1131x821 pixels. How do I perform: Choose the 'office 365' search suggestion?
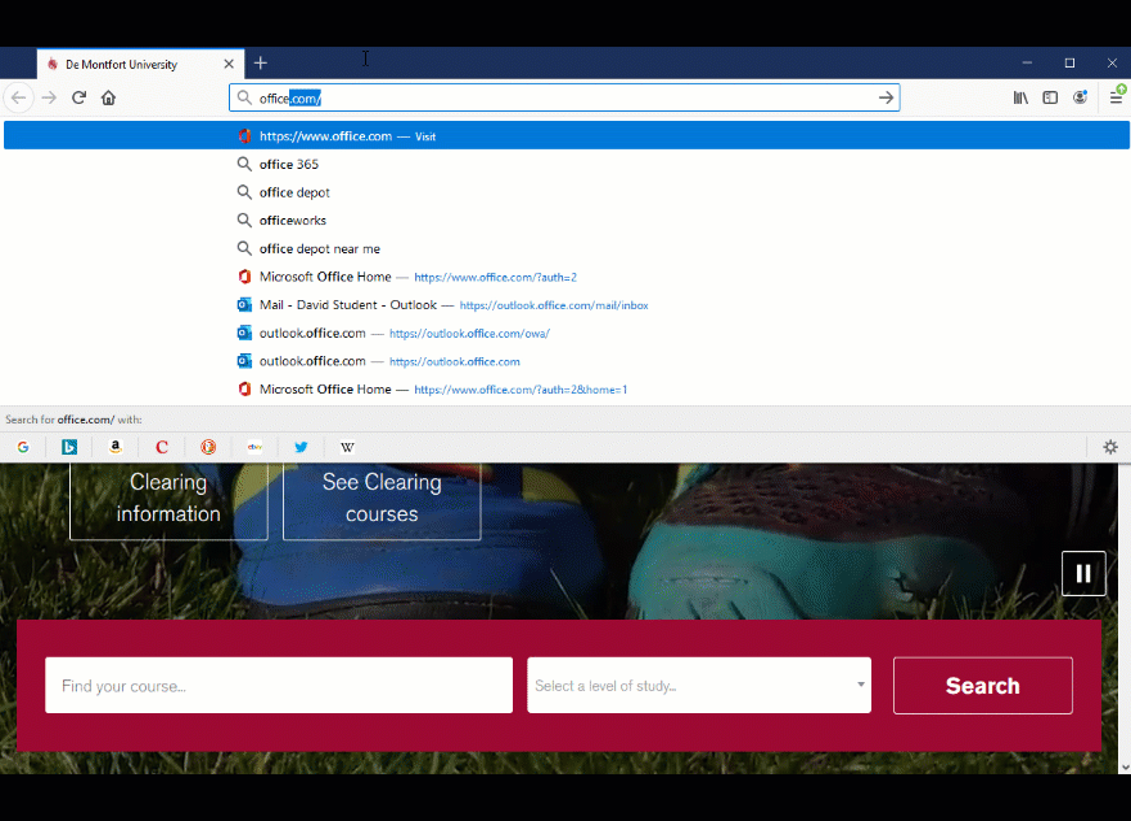click(x=566, y=164)
